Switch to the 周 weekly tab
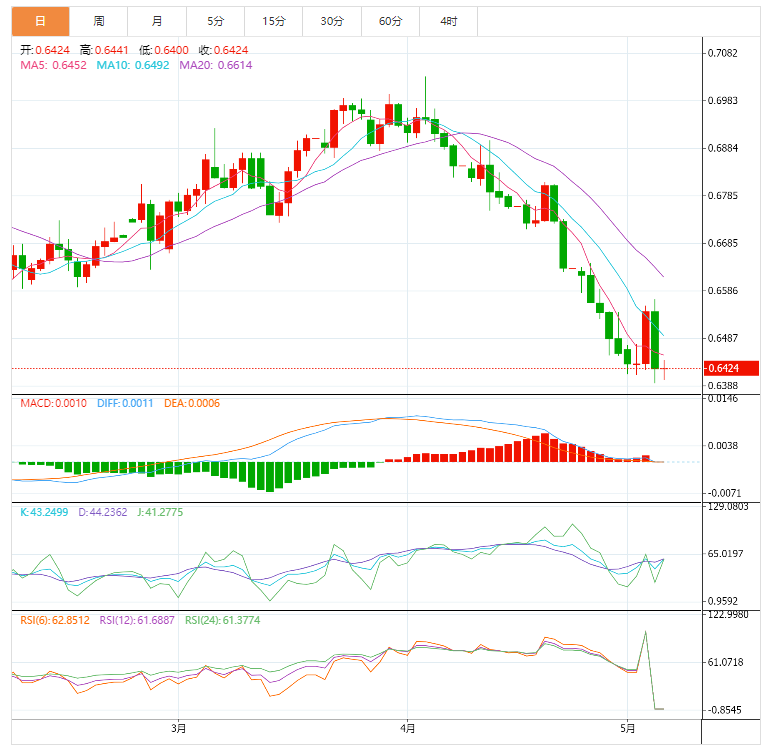 click(x=99, y=21)
